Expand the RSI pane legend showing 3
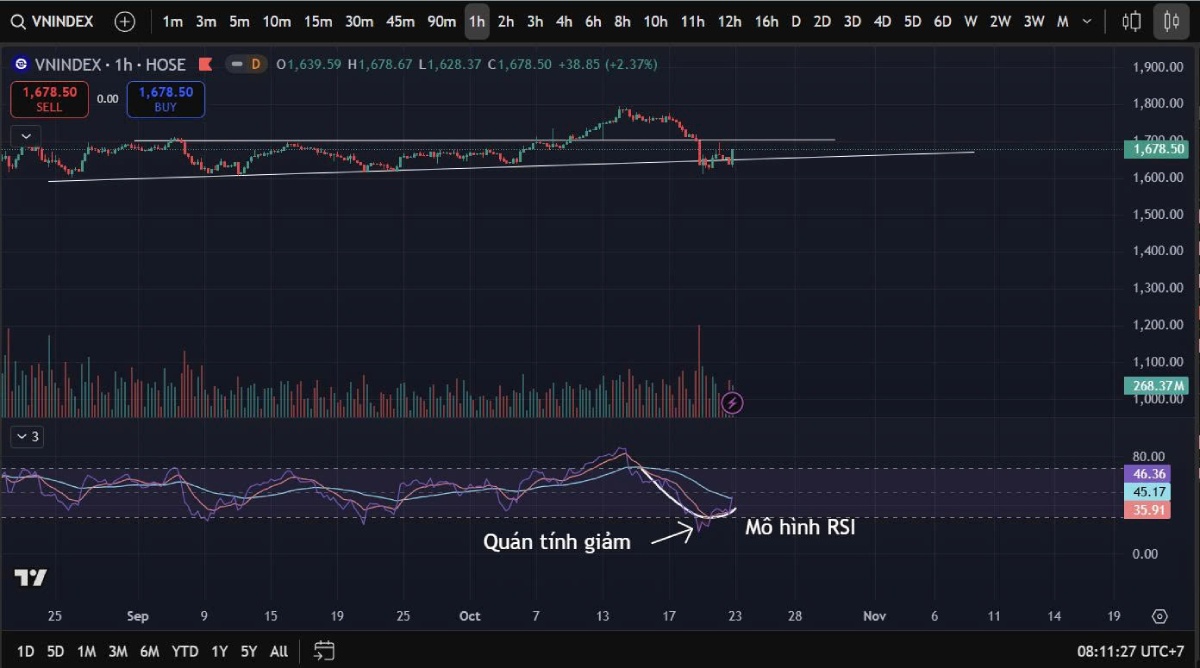 (26, 436)
